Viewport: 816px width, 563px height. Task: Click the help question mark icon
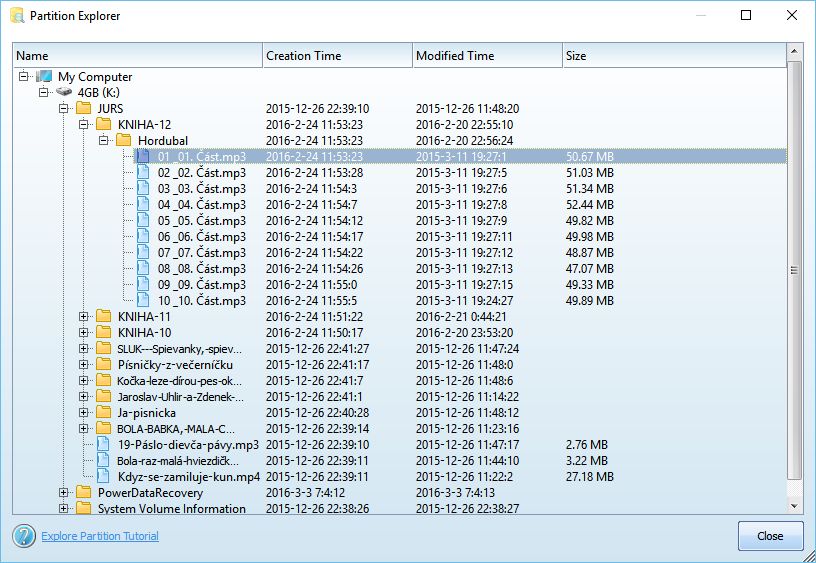point(24,535)
